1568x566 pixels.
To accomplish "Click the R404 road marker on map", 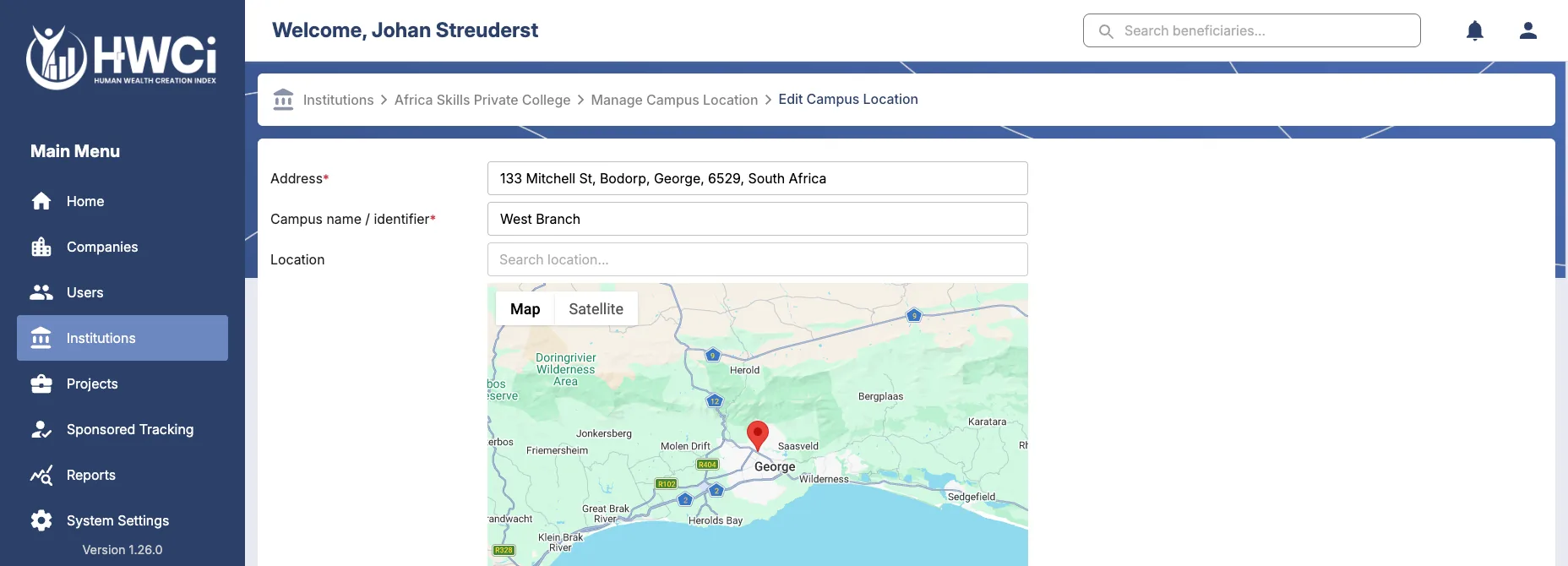I will tap(707, 465).
